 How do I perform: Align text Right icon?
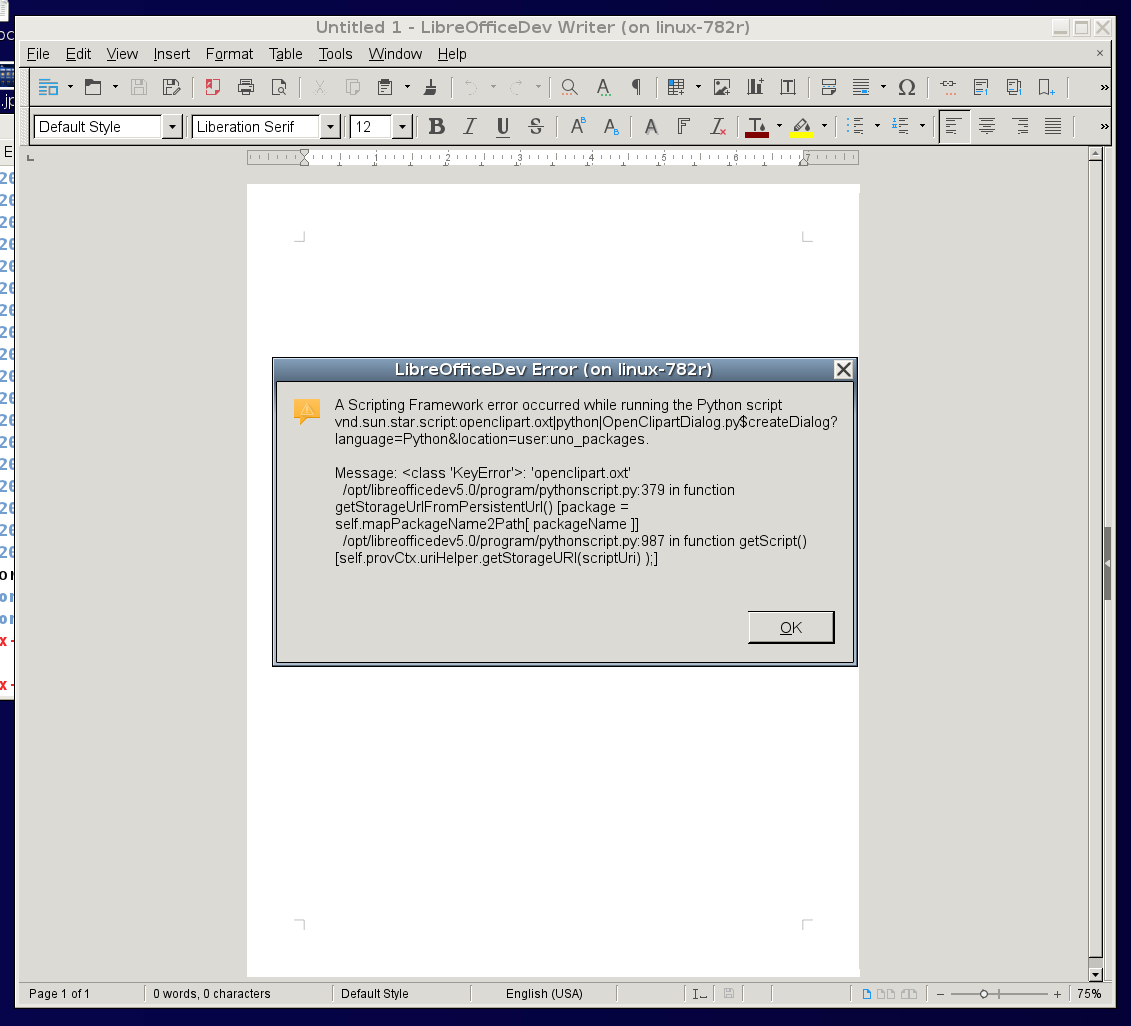1020,126
